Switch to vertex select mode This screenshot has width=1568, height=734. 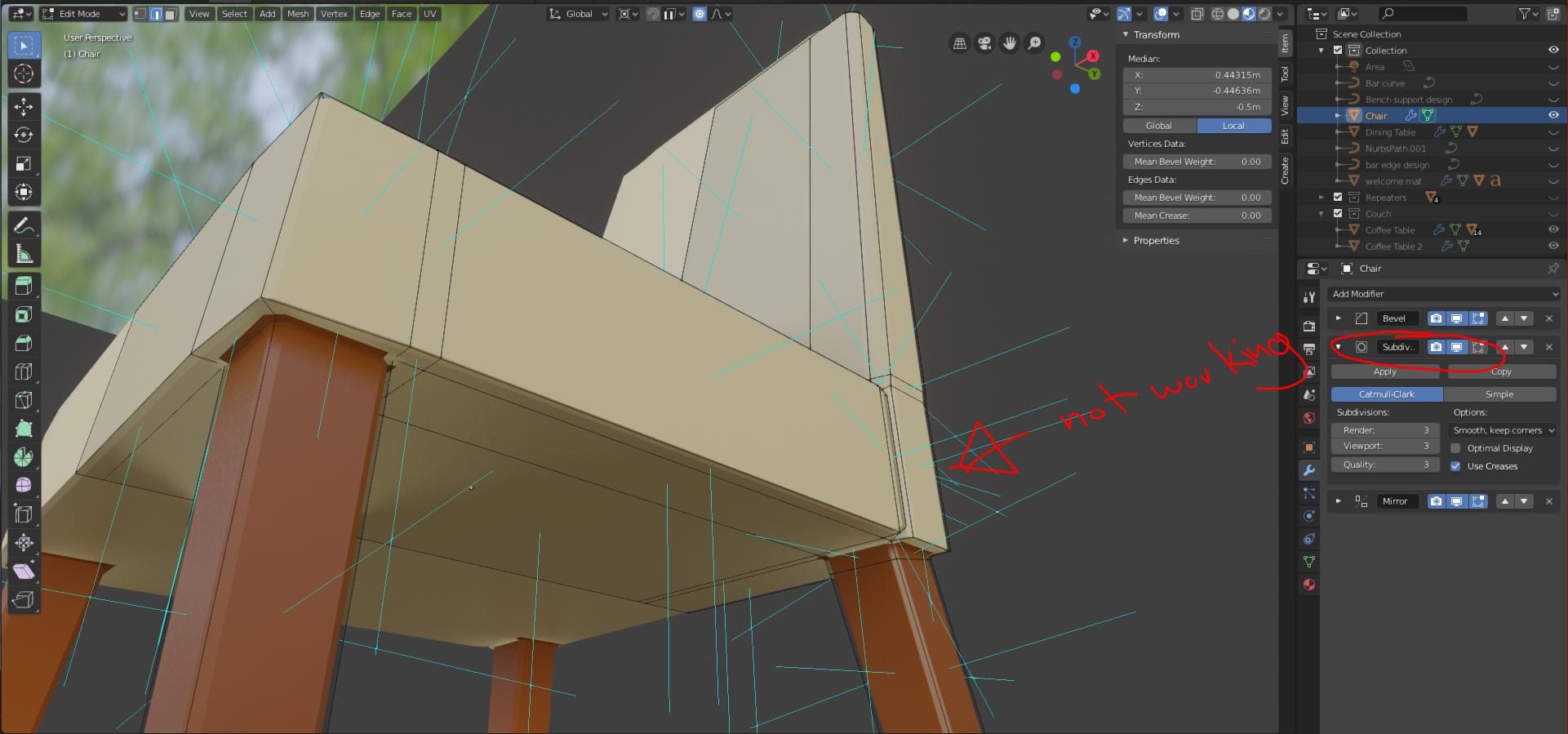(140, 14)
